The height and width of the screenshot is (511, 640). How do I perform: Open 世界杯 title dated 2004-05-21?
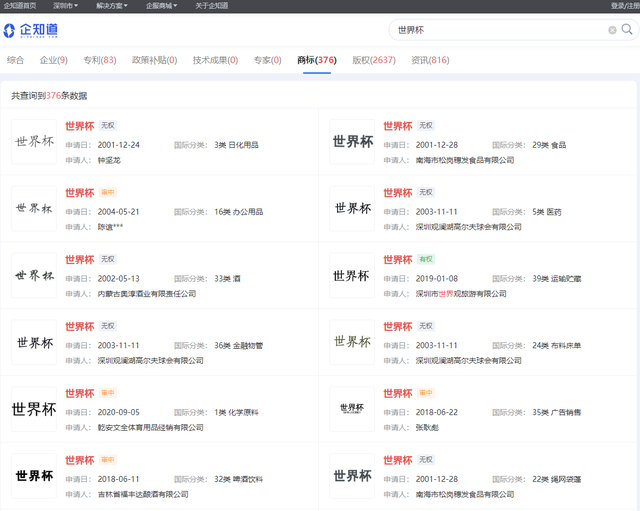point(80,193)
